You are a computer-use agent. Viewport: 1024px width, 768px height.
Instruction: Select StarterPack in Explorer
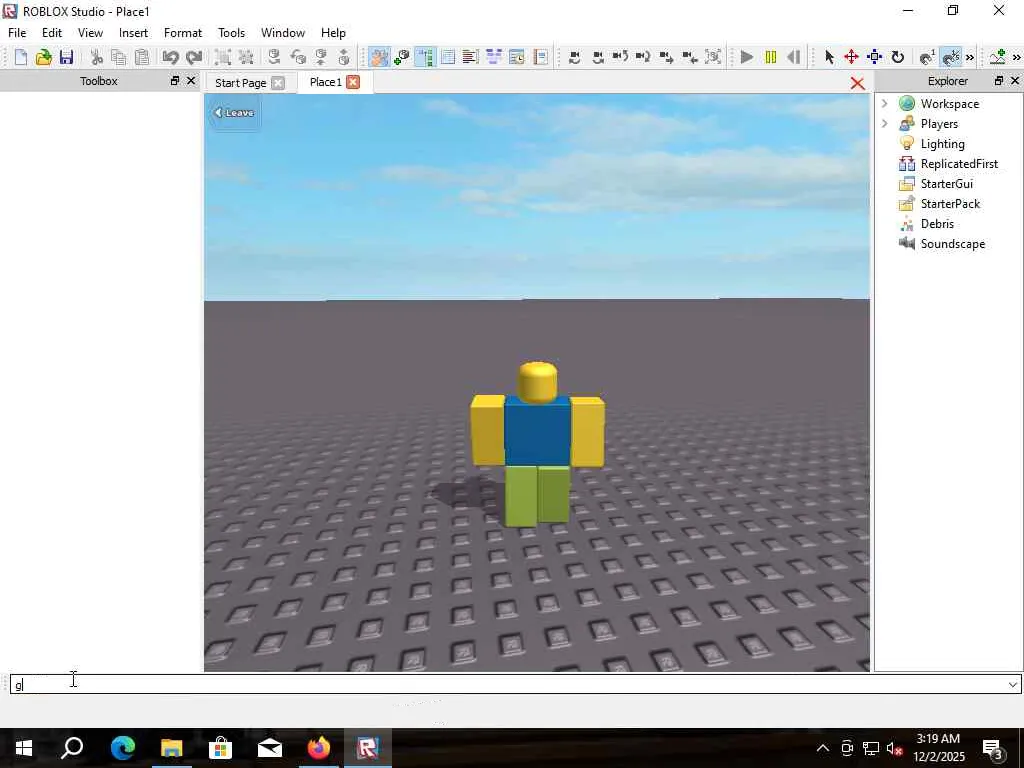coord(950,204)
